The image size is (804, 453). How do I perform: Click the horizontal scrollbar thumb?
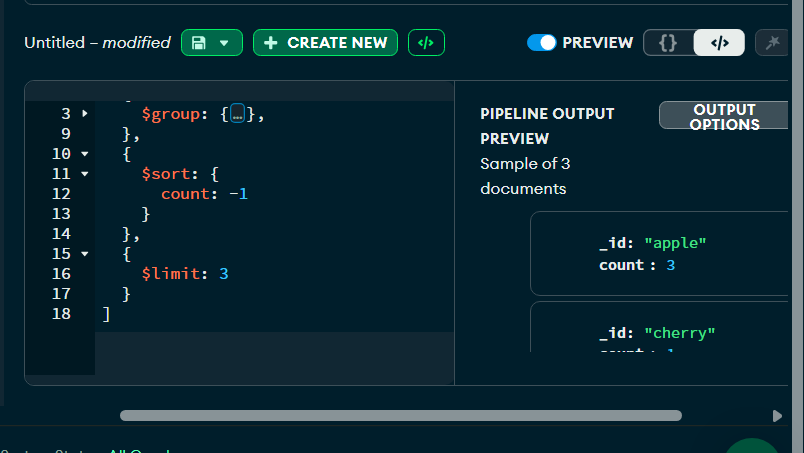point(400,416)
